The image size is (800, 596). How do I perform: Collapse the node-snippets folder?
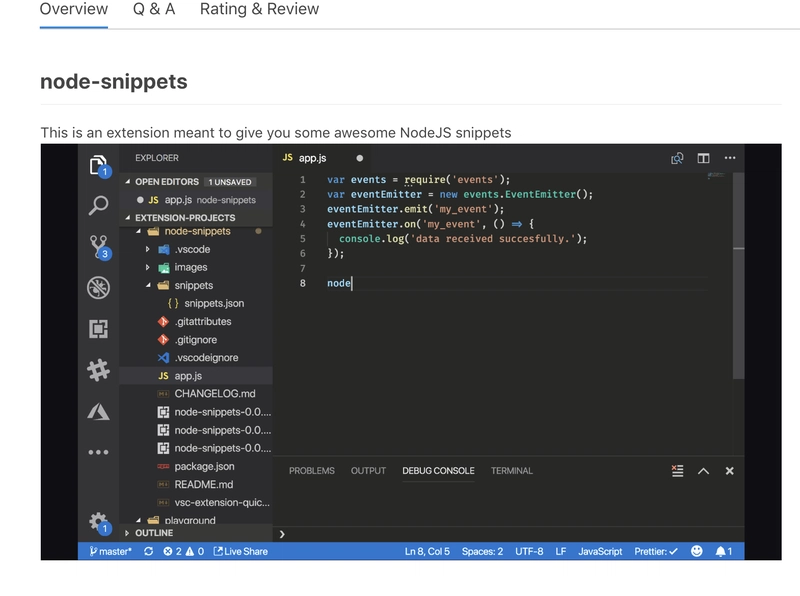point(138,231)
